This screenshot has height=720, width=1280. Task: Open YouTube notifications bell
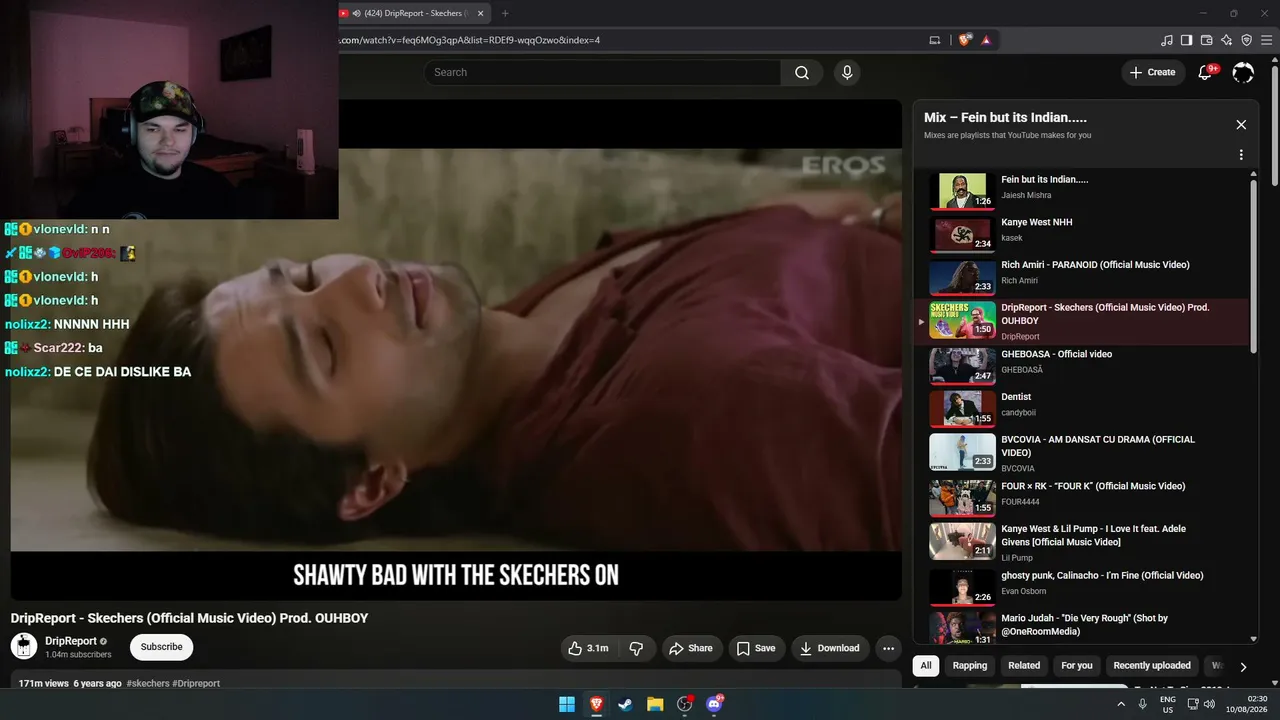pos(1205,72)
